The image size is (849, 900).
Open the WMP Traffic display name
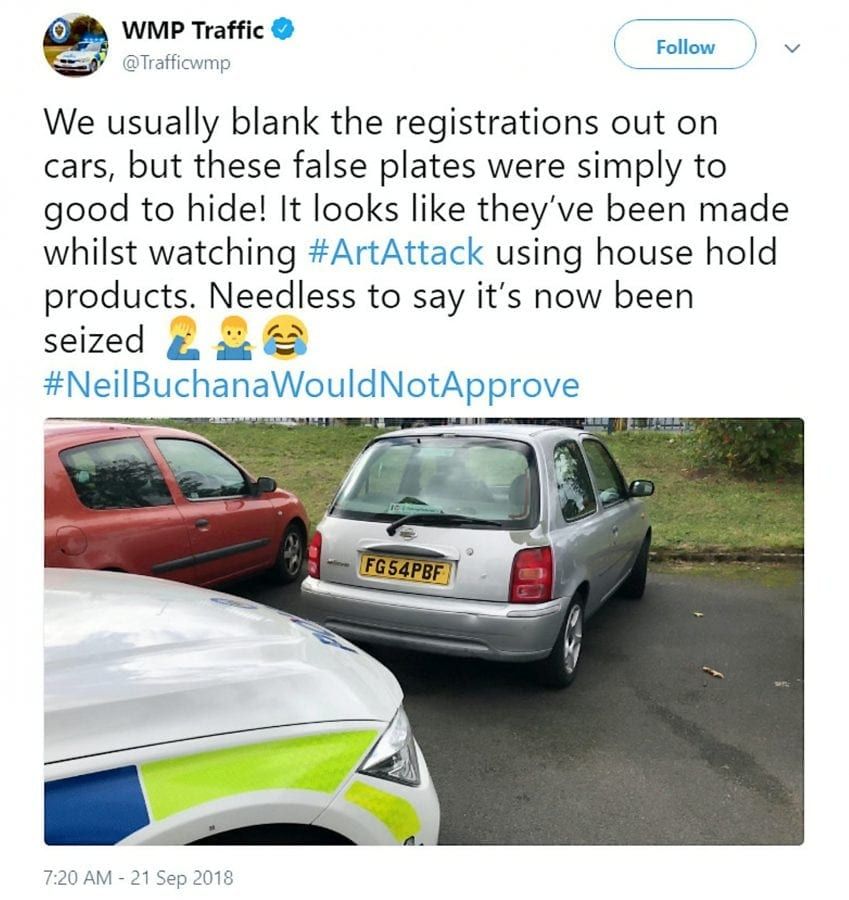click(192, 30)
